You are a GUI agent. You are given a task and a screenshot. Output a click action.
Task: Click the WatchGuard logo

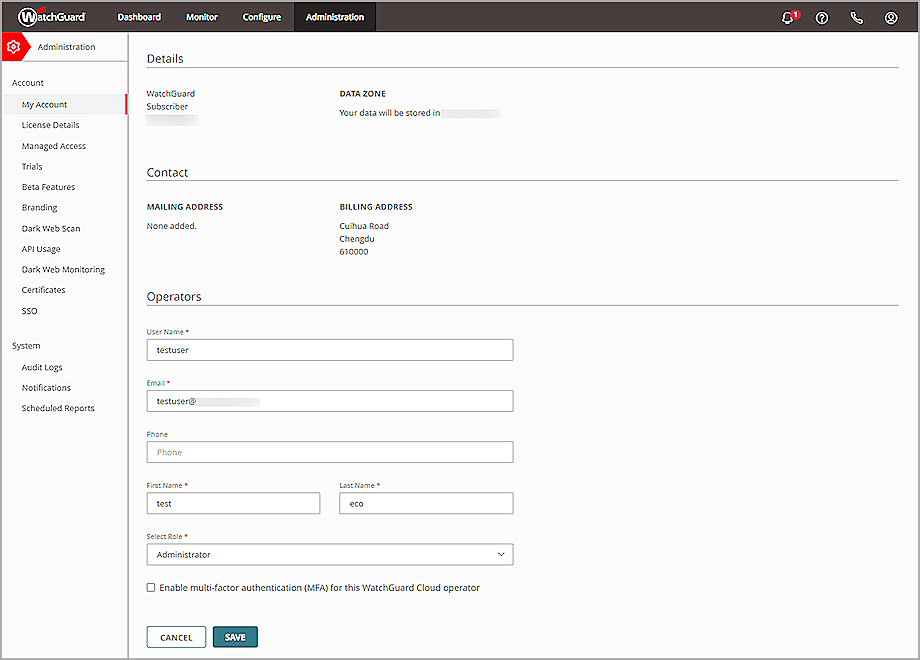pos(52,17)
